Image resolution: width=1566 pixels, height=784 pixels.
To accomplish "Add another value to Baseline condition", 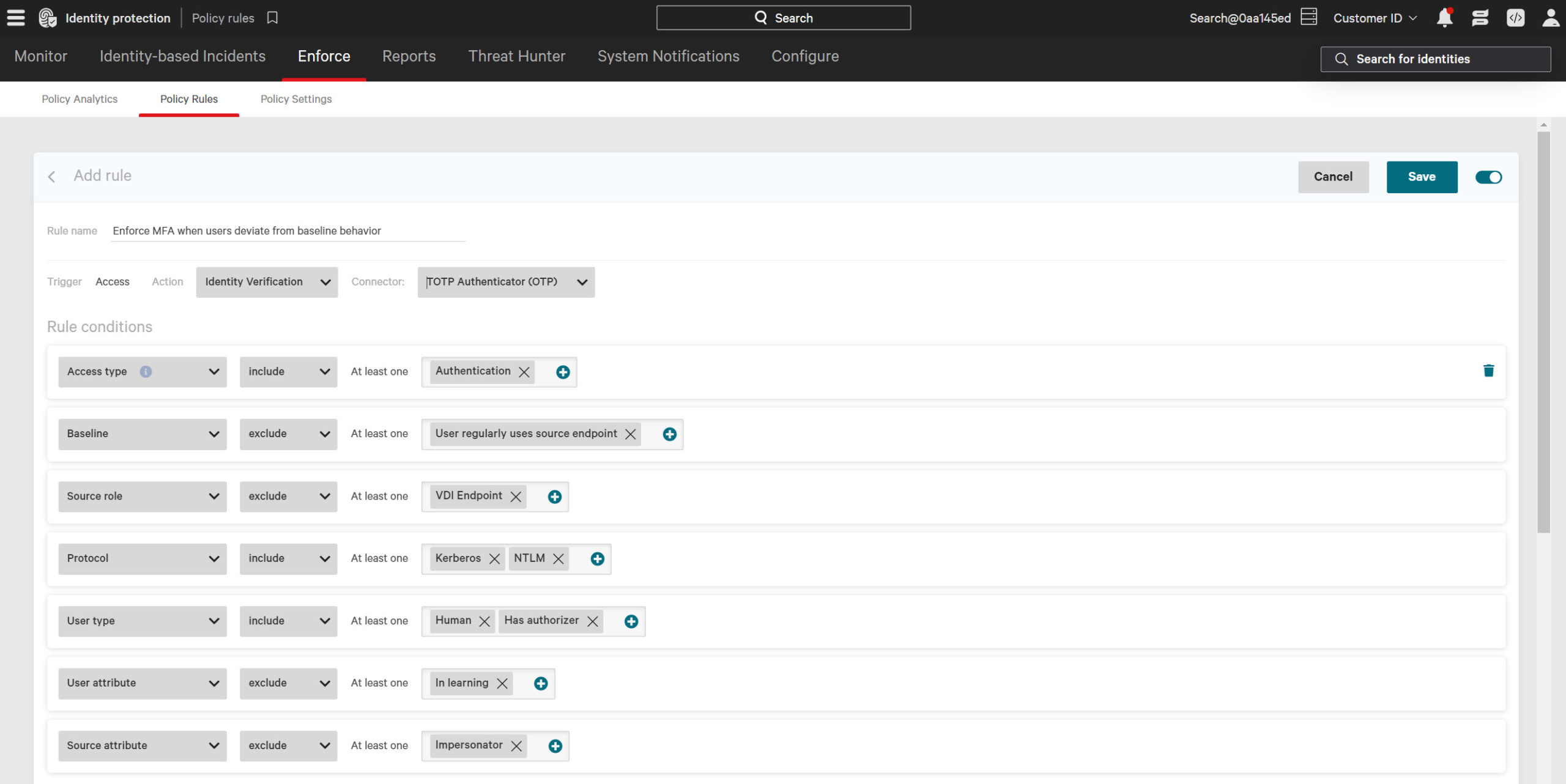I will pos(669,434).
